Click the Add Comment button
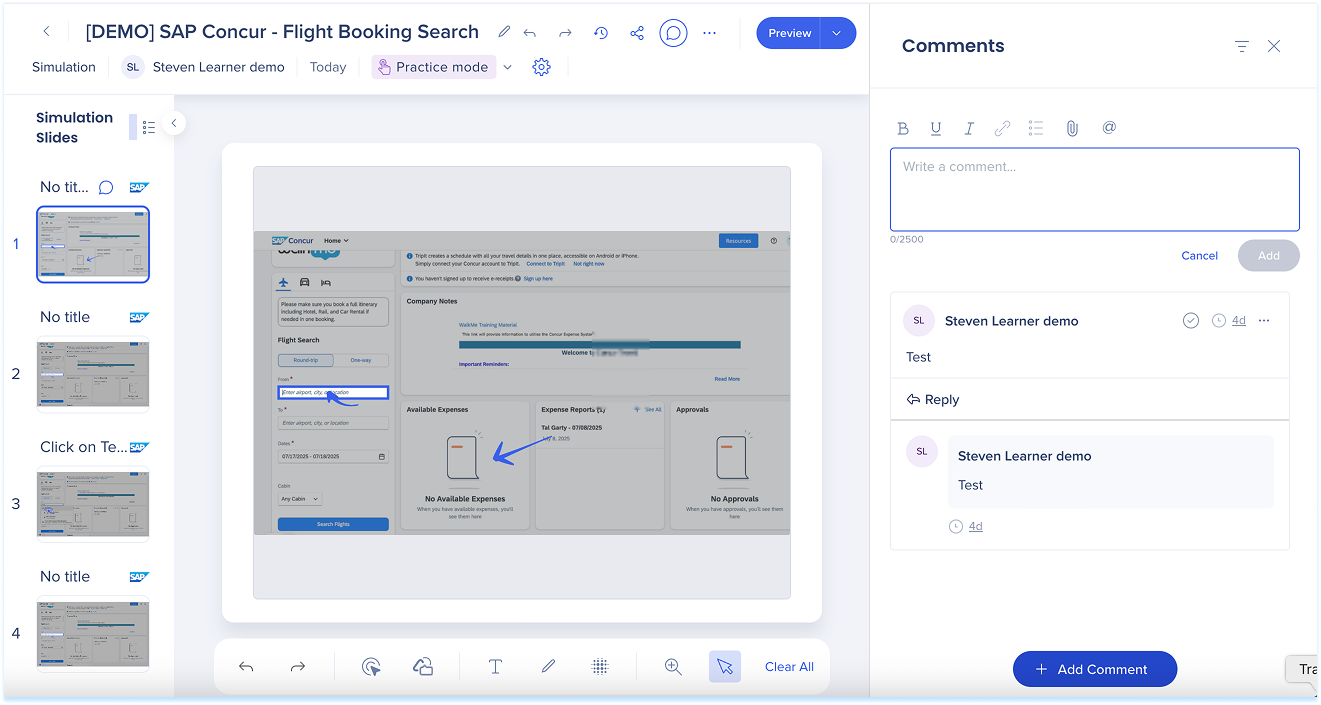Image resolution: width=1321 pixels, height=705 pixels. 1094,669
